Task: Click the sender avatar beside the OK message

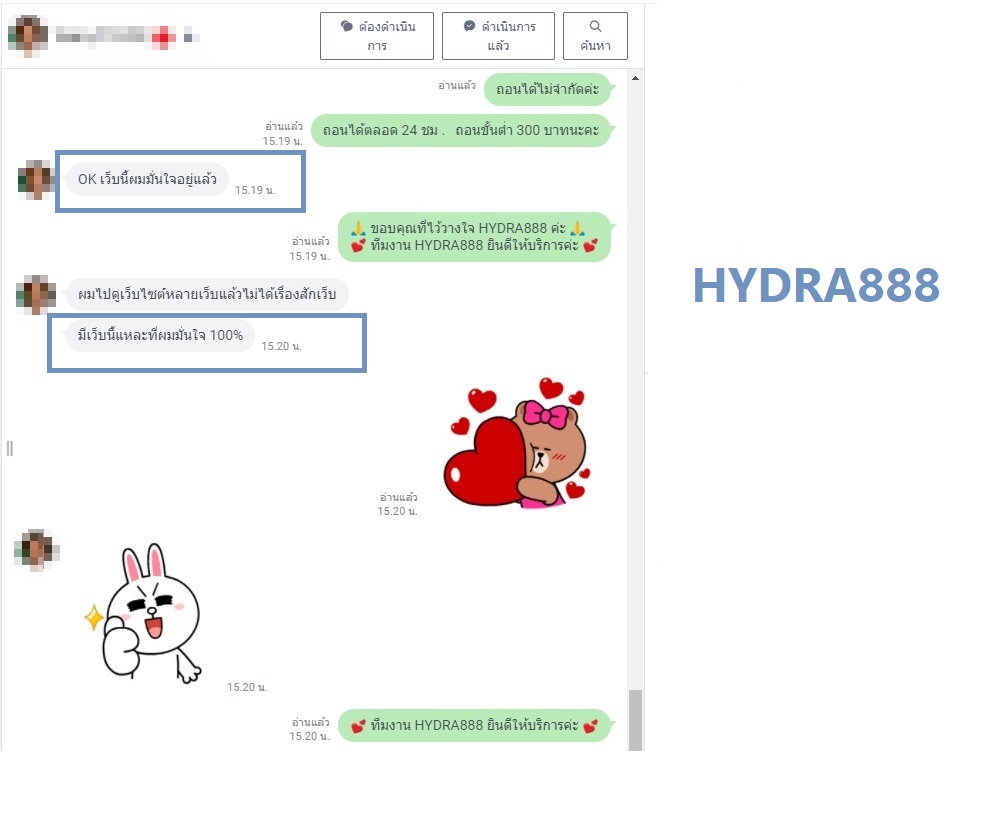Action: (x=37, y=180)
